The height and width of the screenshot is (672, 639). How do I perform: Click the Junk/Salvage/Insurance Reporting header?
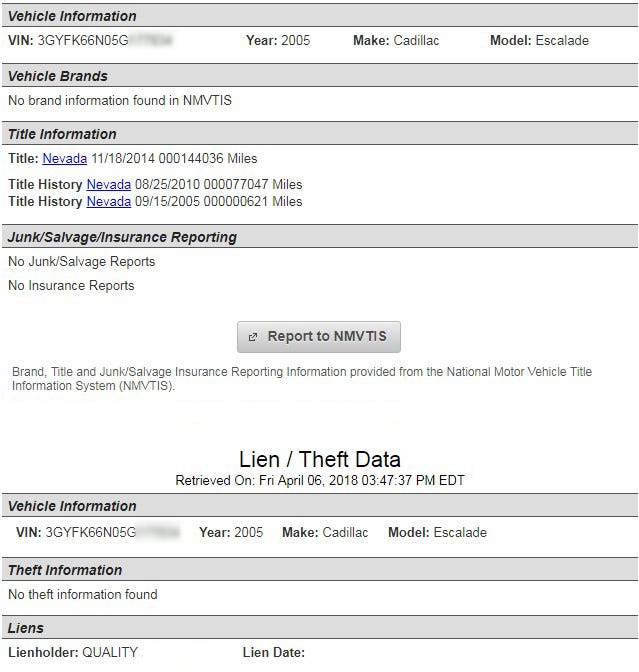pos(320,237)
